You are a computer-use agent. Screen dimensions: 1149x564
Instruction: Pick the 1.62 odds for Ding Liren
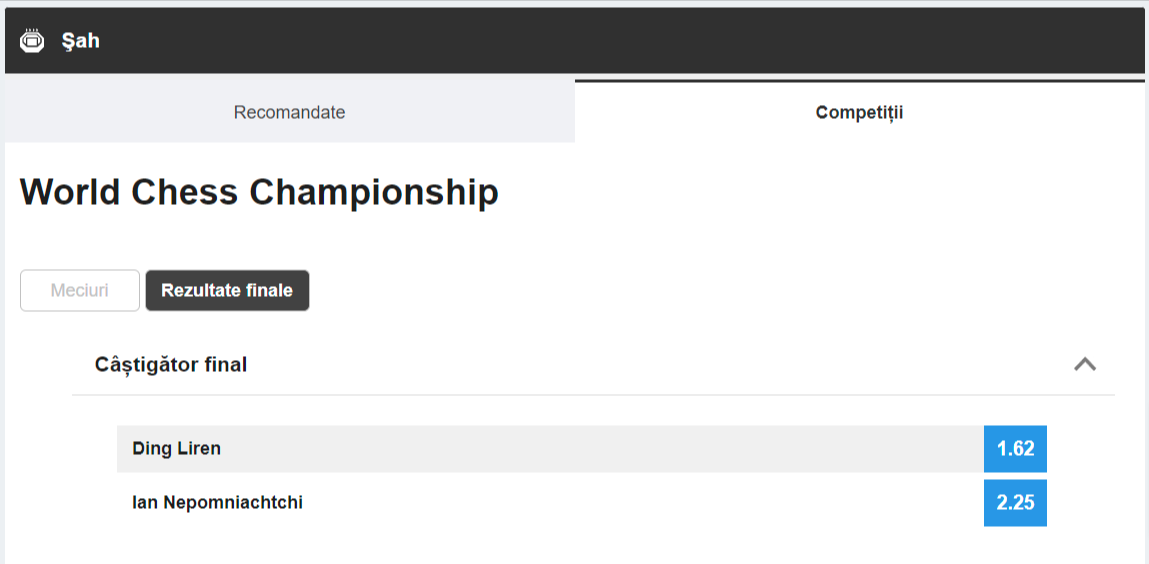(1015, 448)
